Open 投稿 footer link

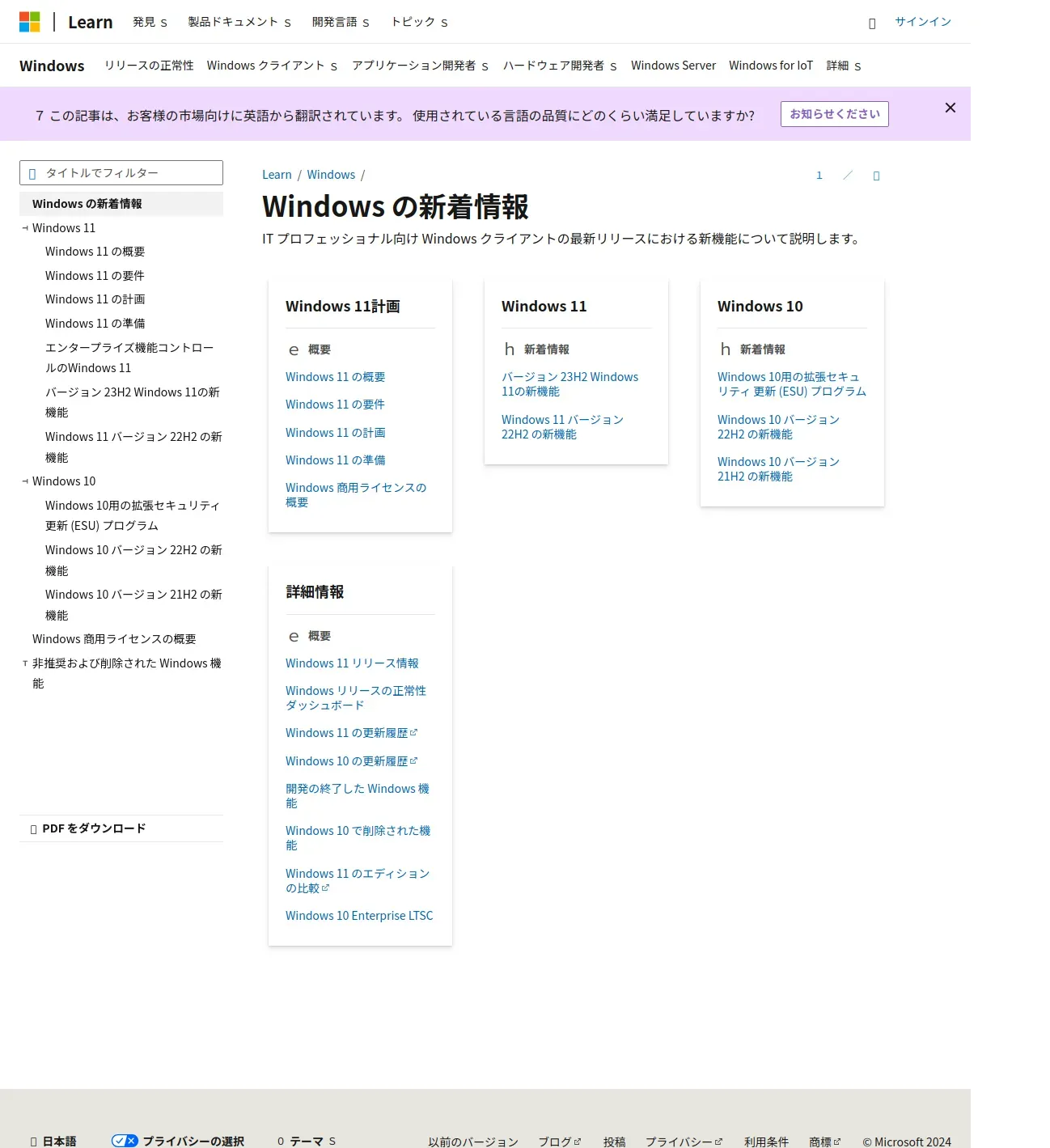614,1142
